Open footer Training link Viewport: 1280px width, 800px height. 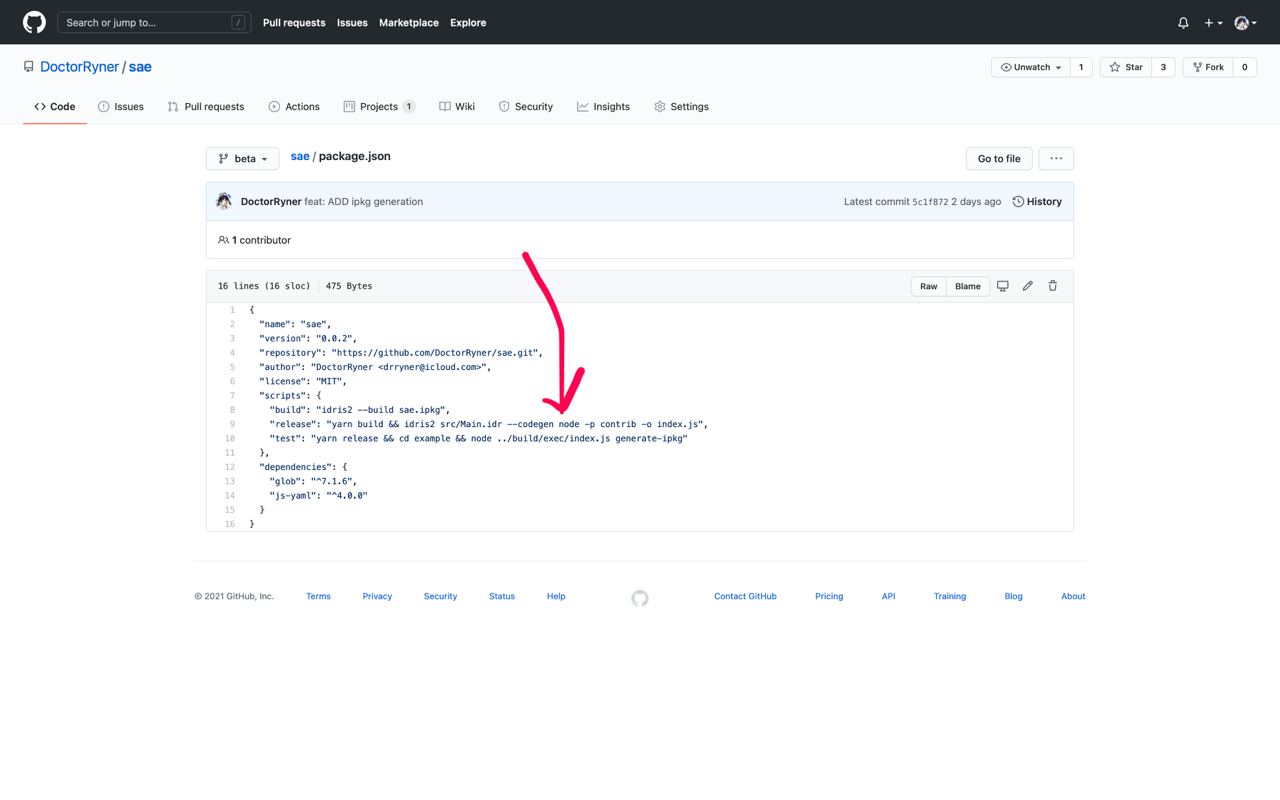click(950, 596)
